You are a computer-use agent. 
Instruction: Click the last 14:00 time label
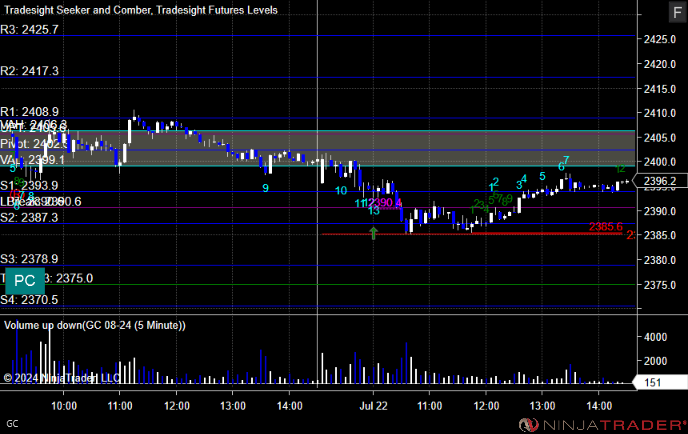(599, 406)
